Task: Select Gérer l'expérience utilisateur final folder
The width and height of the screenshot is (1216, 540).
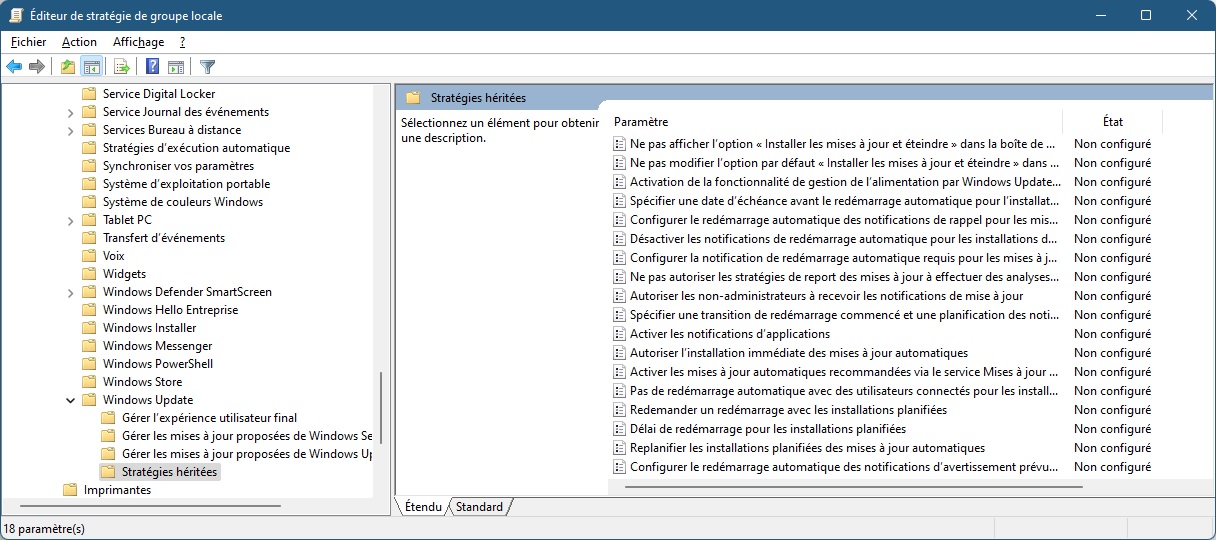Action: 209,418
